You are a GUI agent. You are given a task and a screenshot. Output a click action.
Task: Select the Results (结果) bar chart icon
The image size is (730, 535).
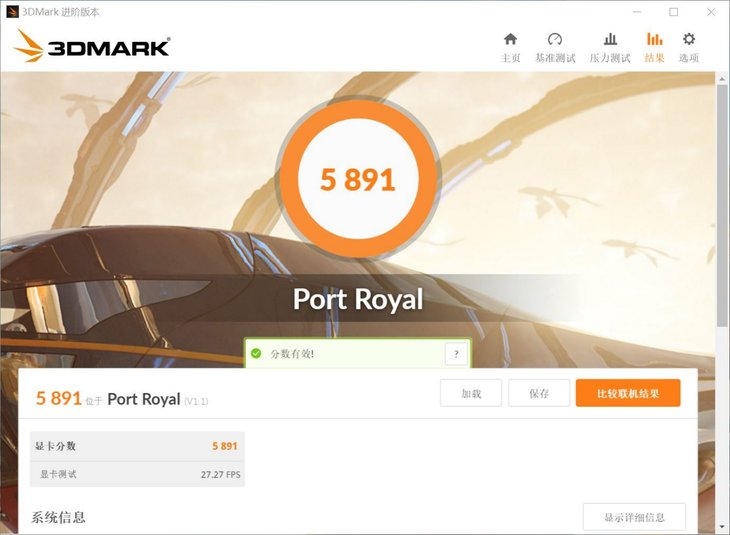click(654, 39)
